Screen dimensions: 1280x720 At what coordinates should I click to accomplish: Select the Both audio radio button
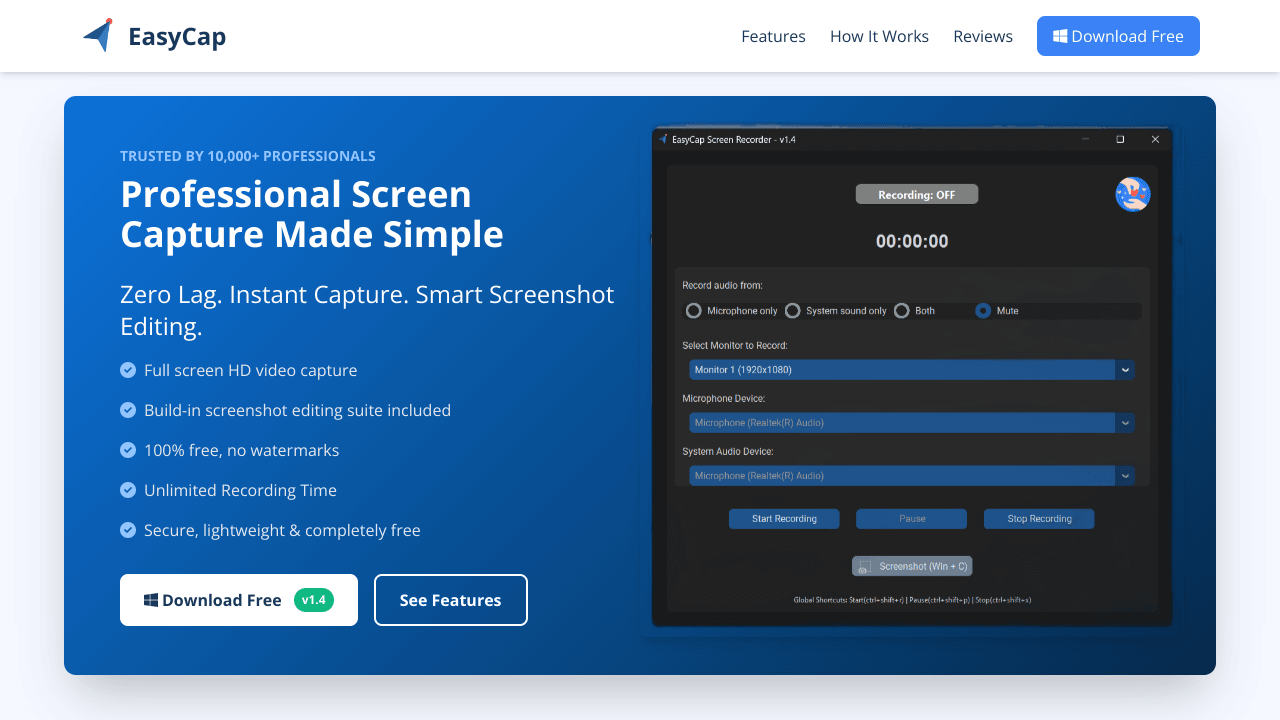pyautogui.click(x=901, y=311)
